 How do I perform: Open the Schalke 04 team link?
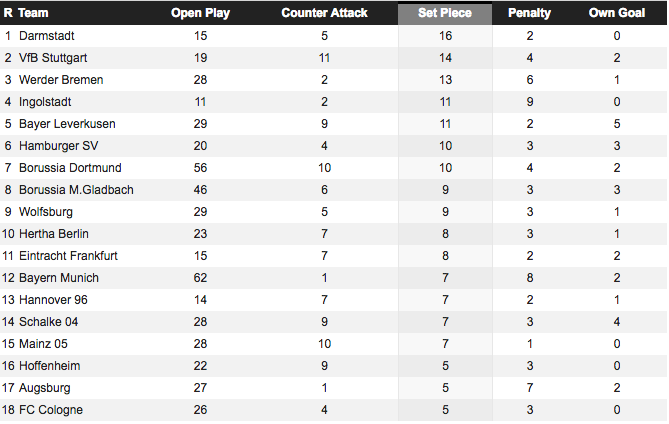point(48,322)
